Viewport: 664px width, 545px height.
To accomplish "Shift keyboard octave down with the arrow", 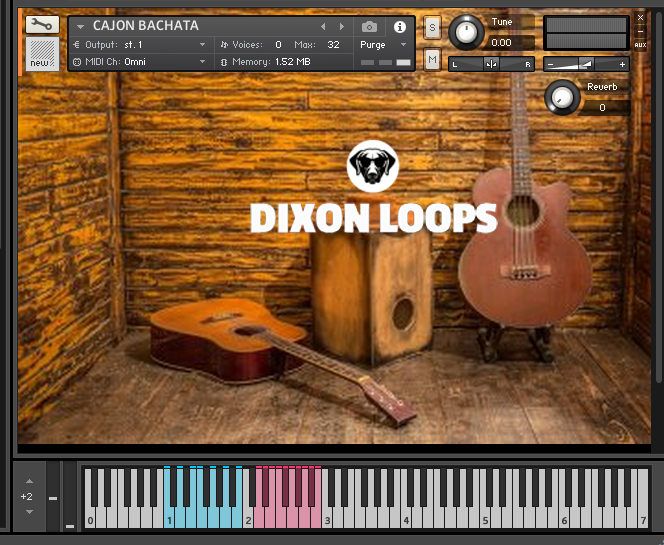I will (28, 511).
